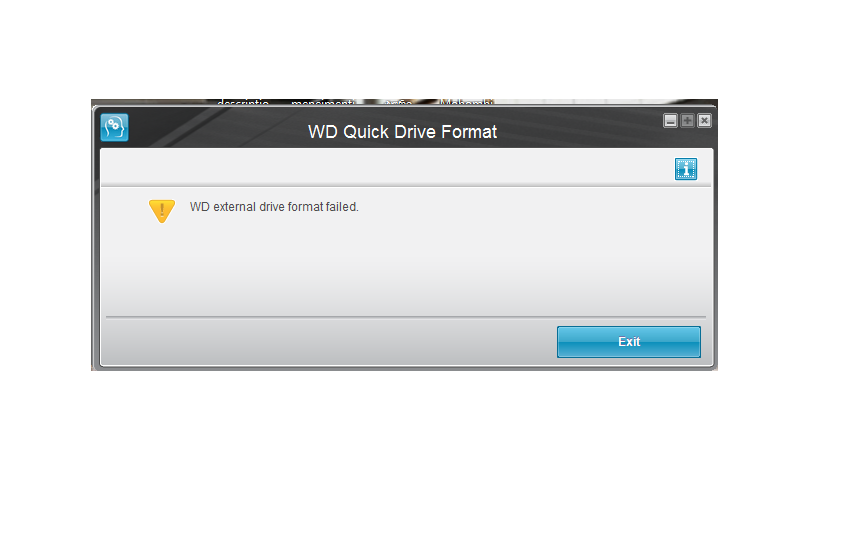Image resolution: width=864 pixels, height=540 pixels.
Task: Click the header strip left of info icon
Action: pos(386,167)
